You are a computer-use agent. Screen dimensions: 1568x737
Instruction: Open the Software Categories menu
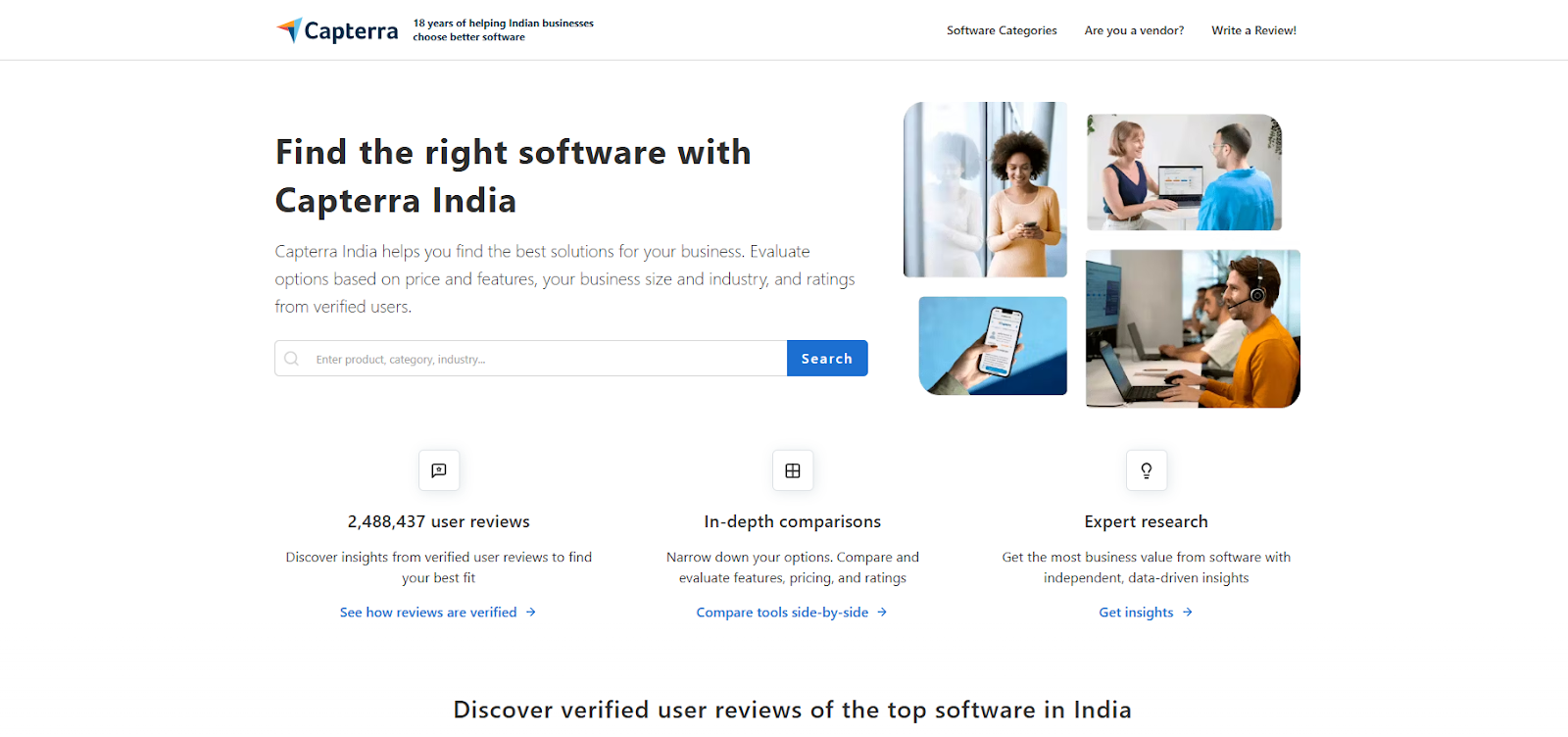pyautogui.click(x=1002, y=30)
